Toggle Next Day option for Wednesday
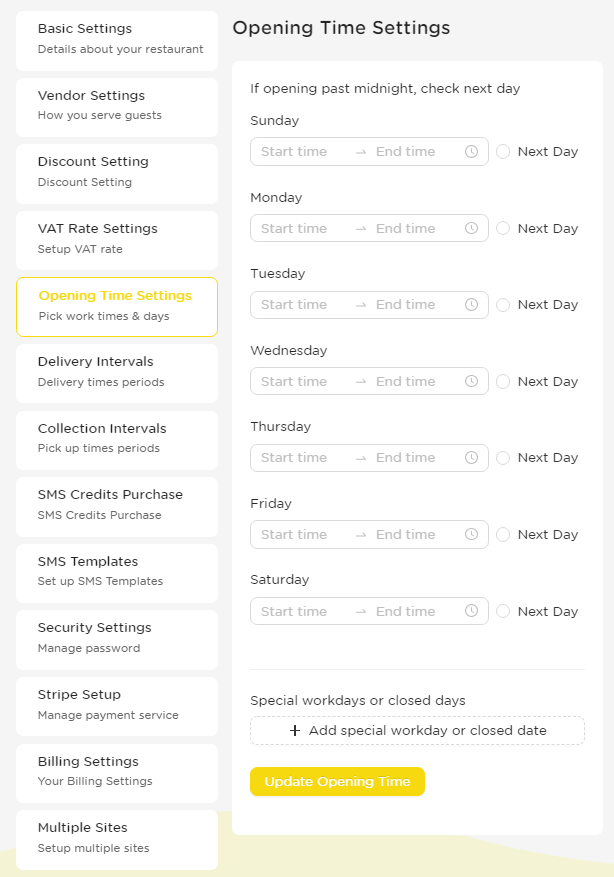614x877 pixels. click(503, 381)
